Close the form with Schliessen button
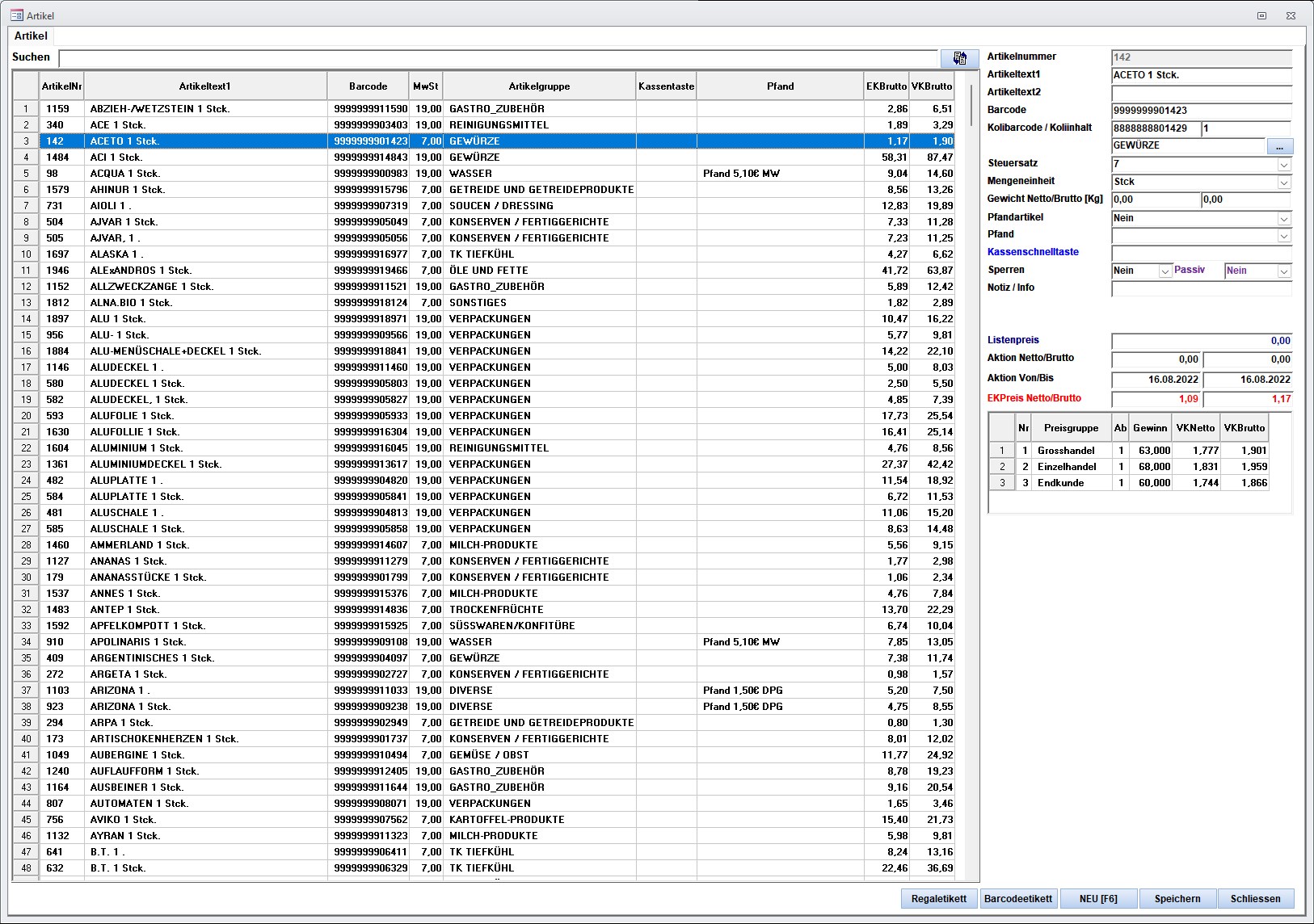 click(x=1255, y=899)
